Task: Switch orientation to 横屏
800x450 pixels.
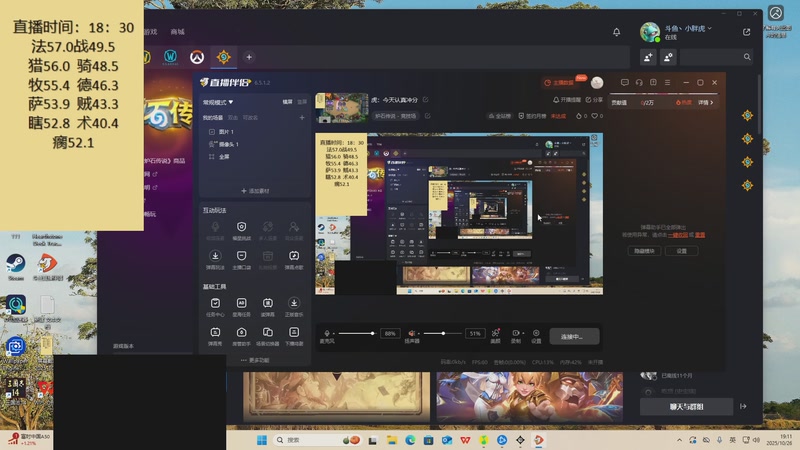Action: tap(288, 102)
